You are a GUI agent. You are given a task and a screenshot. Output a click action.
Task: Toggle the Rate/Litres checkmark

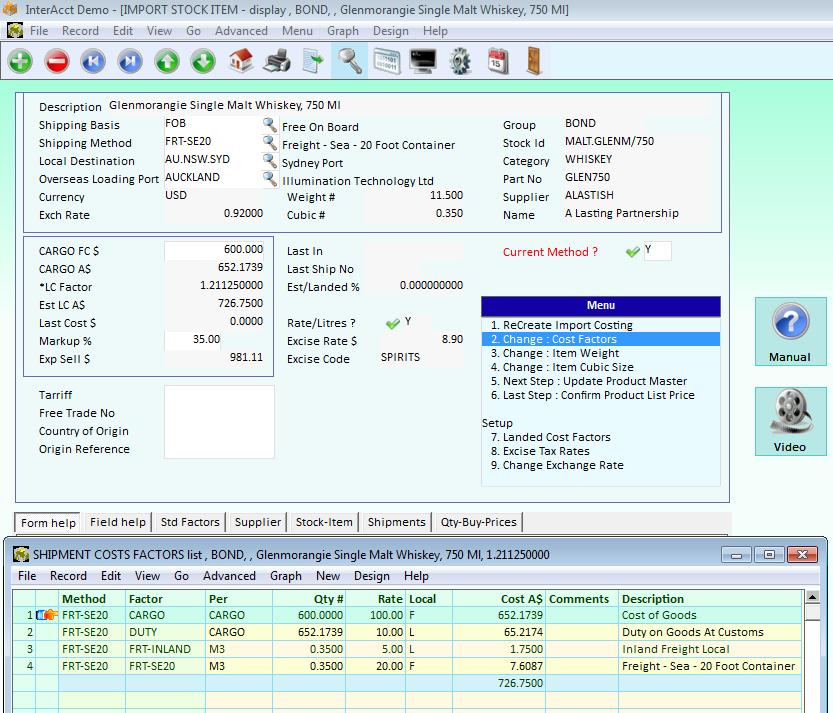[x=393, y=323]
